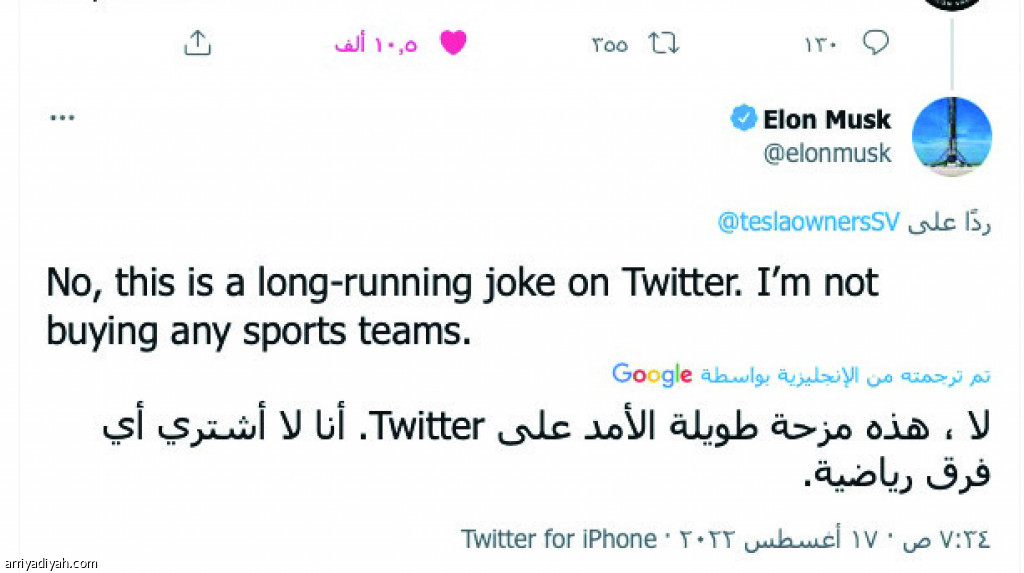This screenshot has width=1024, height=573.
Task: Select the Arabic translated tweet text
Action: pyautogui.click(x=546, y=450)
